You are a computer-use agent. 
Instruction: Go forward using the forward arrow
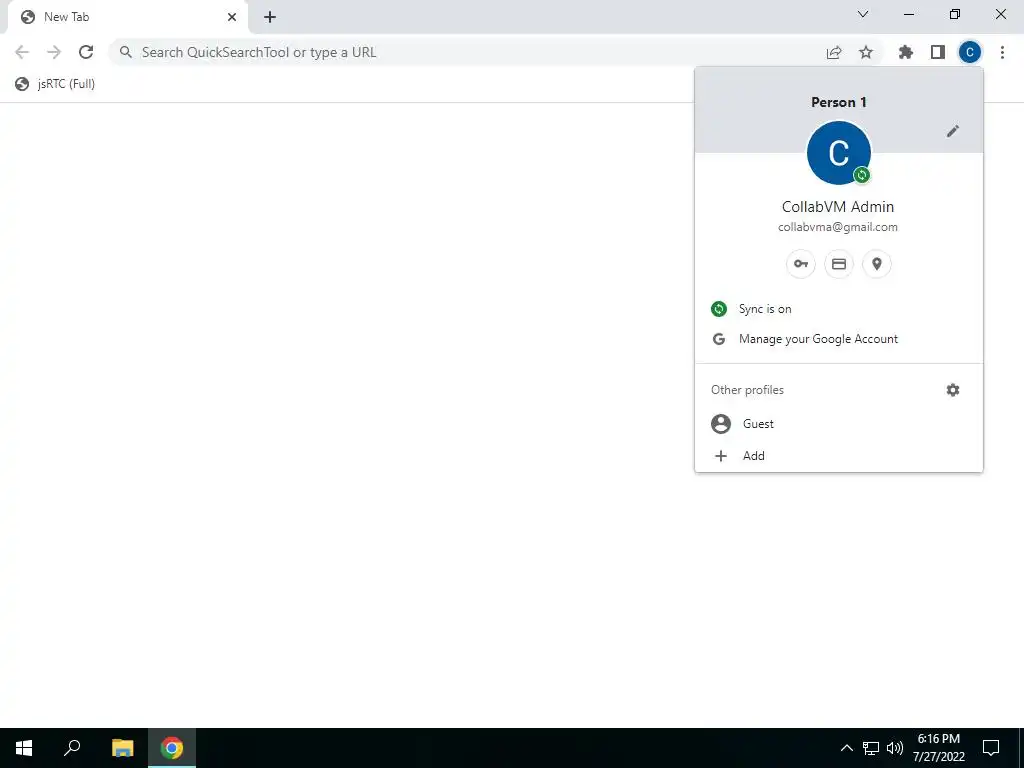point(54,52)
